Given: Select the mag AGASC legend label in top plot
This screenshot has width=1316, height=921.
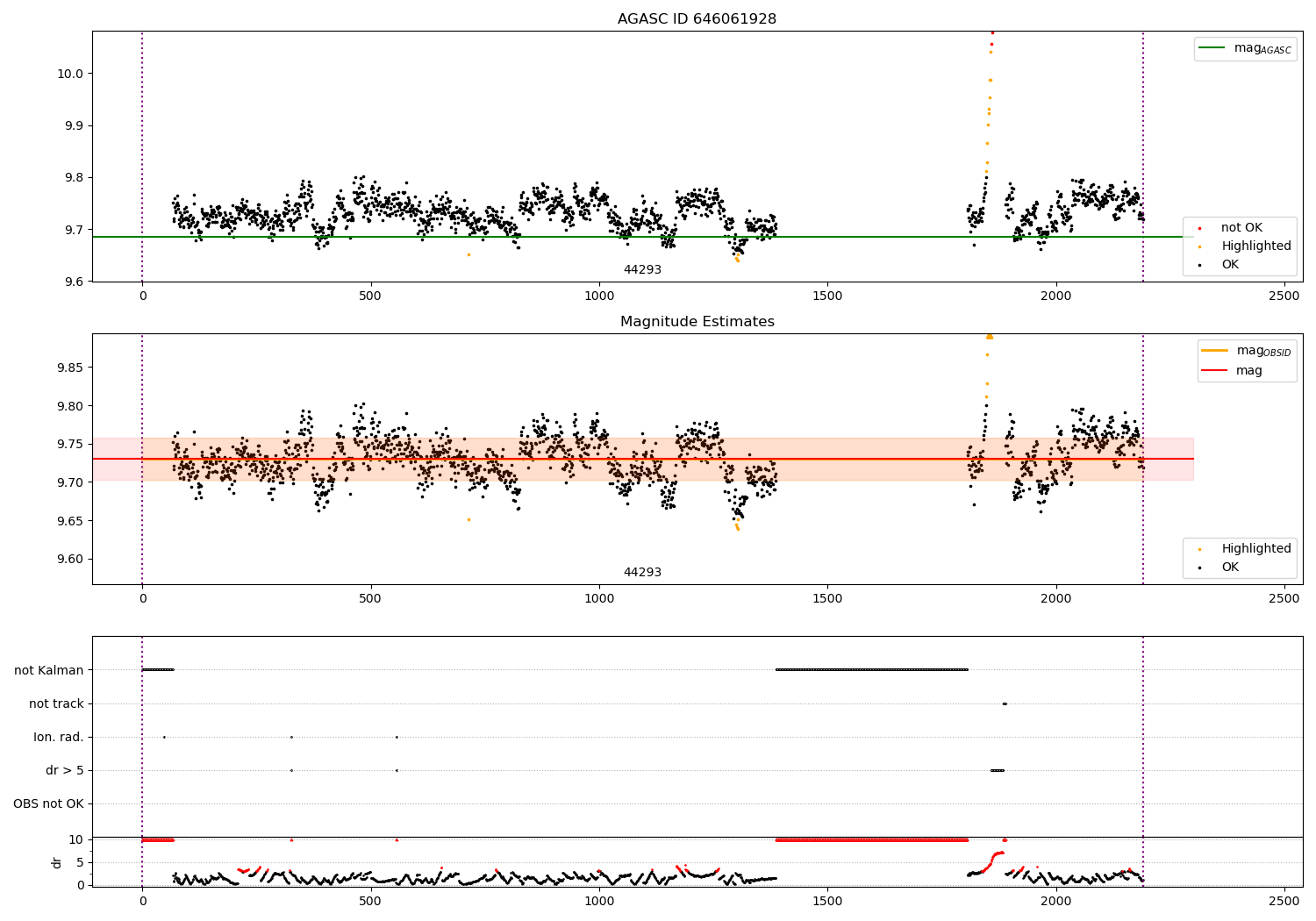Looking at the screenshot, I should tap(1262, 48).
